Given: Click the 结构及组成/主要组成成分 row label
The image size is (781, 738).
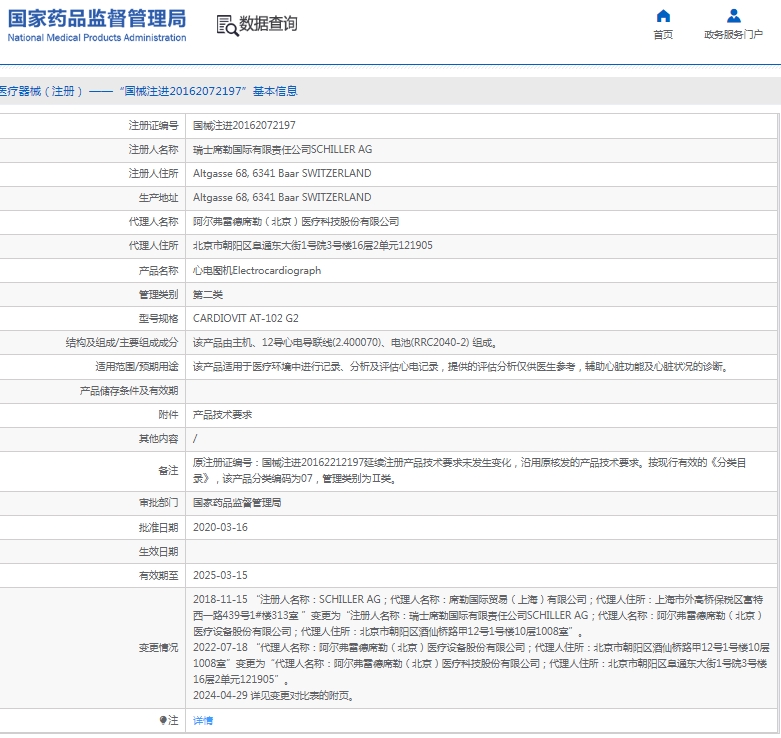Looking at the screenshot, I should pyautogui.click(x=122, y=343).
